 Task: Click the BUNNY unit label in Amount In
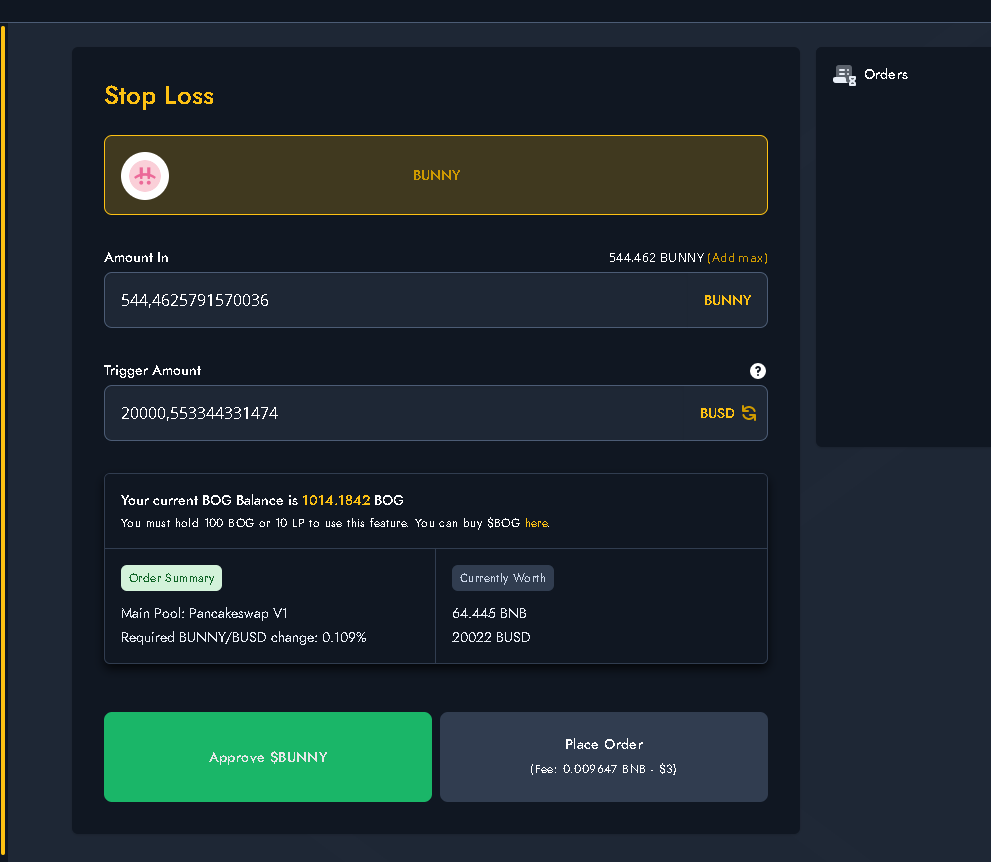pyautogui.click(x=727, y=300)
